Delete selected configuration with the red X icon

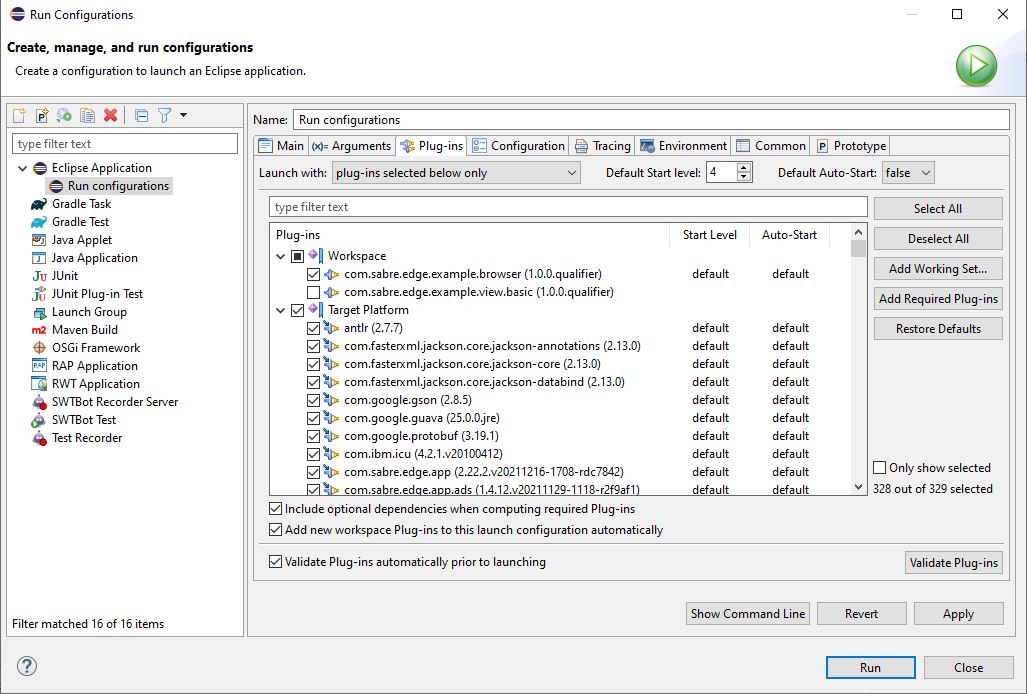(x=110, y=116)
